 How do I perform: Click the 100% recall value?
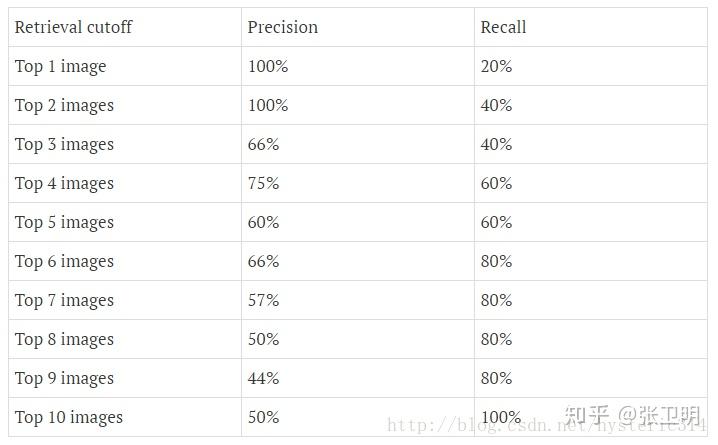pyautogui.click(x=500, y=418)
